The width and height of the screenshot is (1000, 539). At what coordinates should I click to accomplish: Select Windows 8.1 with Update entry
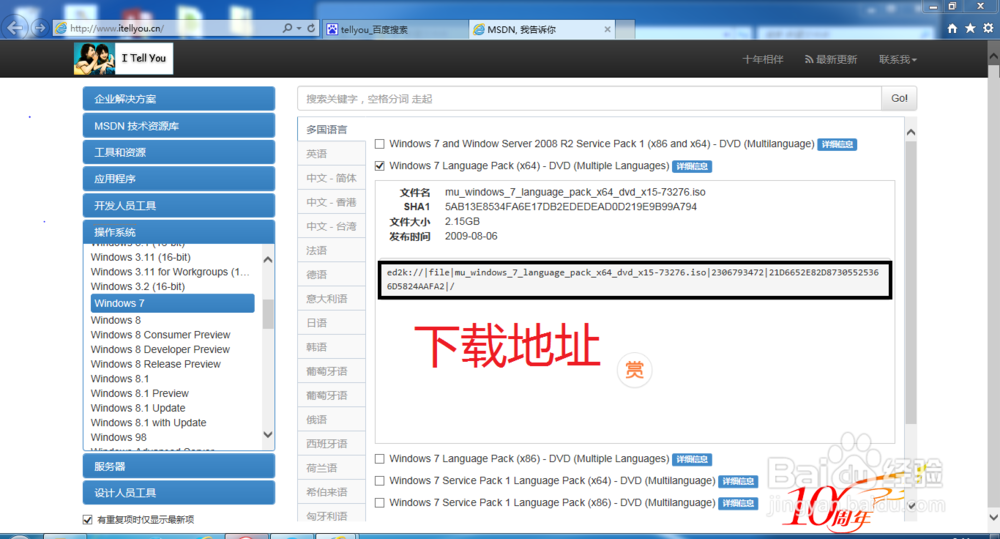[x=149, y=423]
